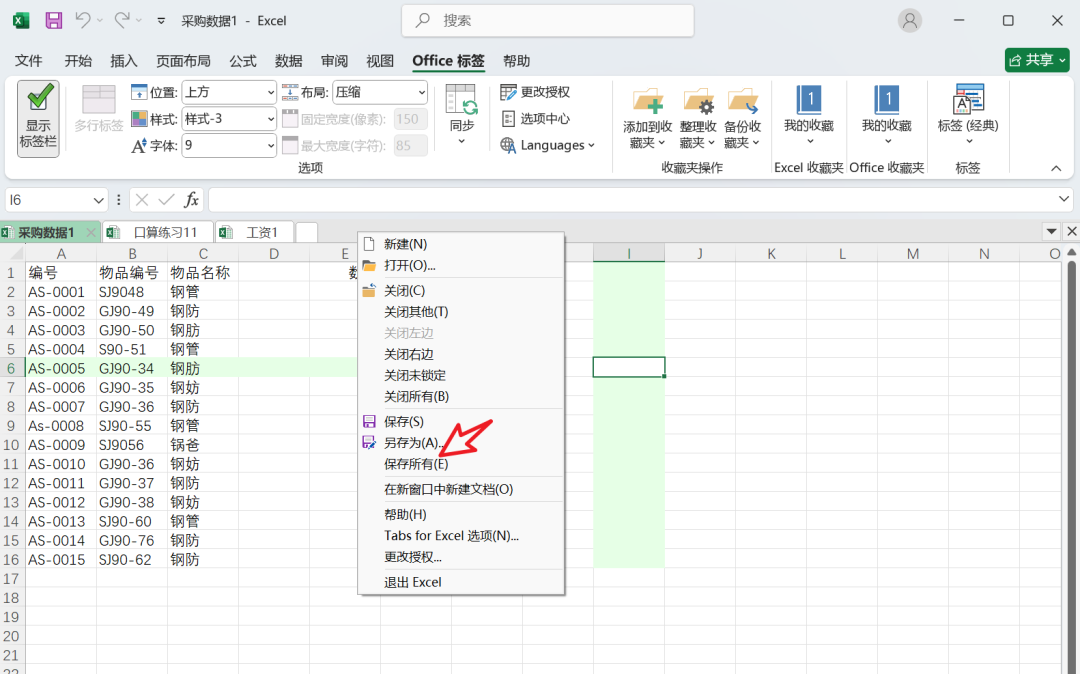Screen dimensions: 1080x674
Task: Switch to the 插入 ribbon tab
Action: [124, 61]
